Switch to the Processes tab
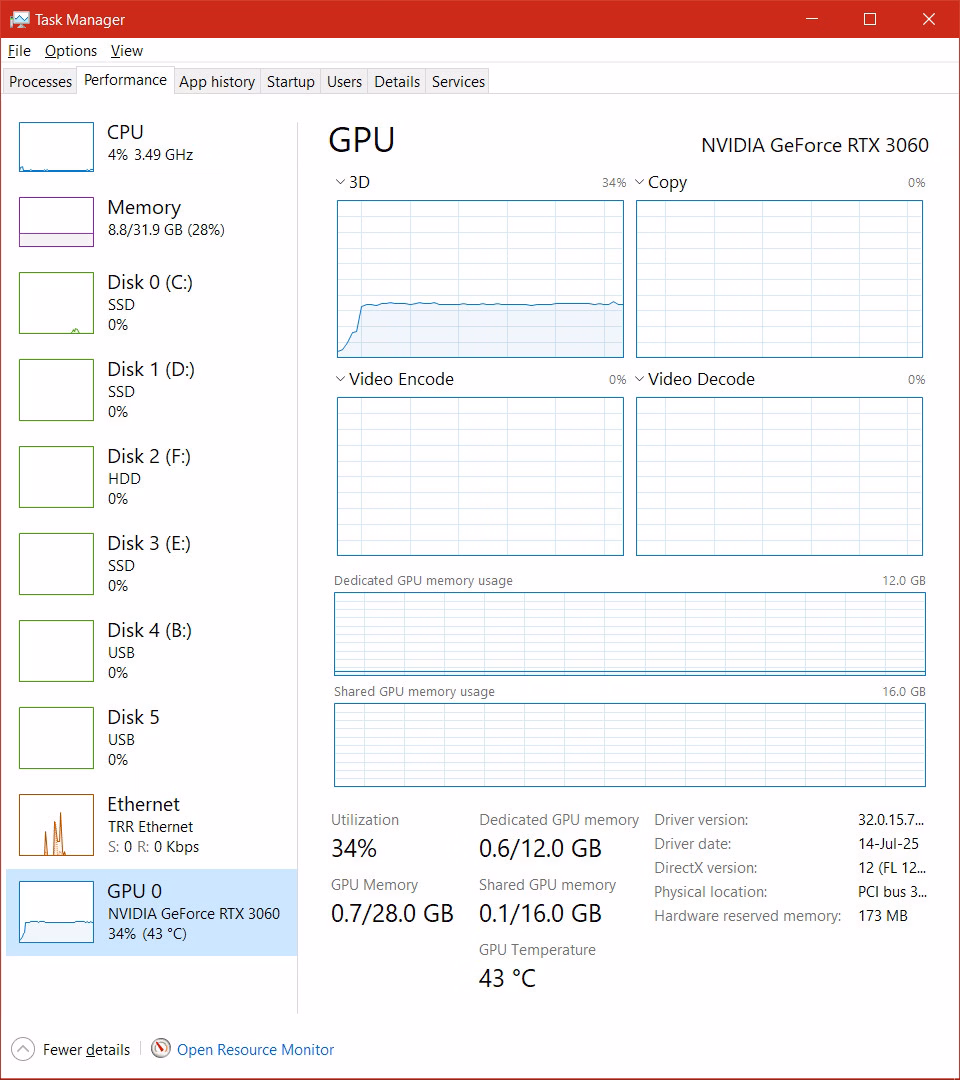This screenshot has width=960, height=1080. 40,81
